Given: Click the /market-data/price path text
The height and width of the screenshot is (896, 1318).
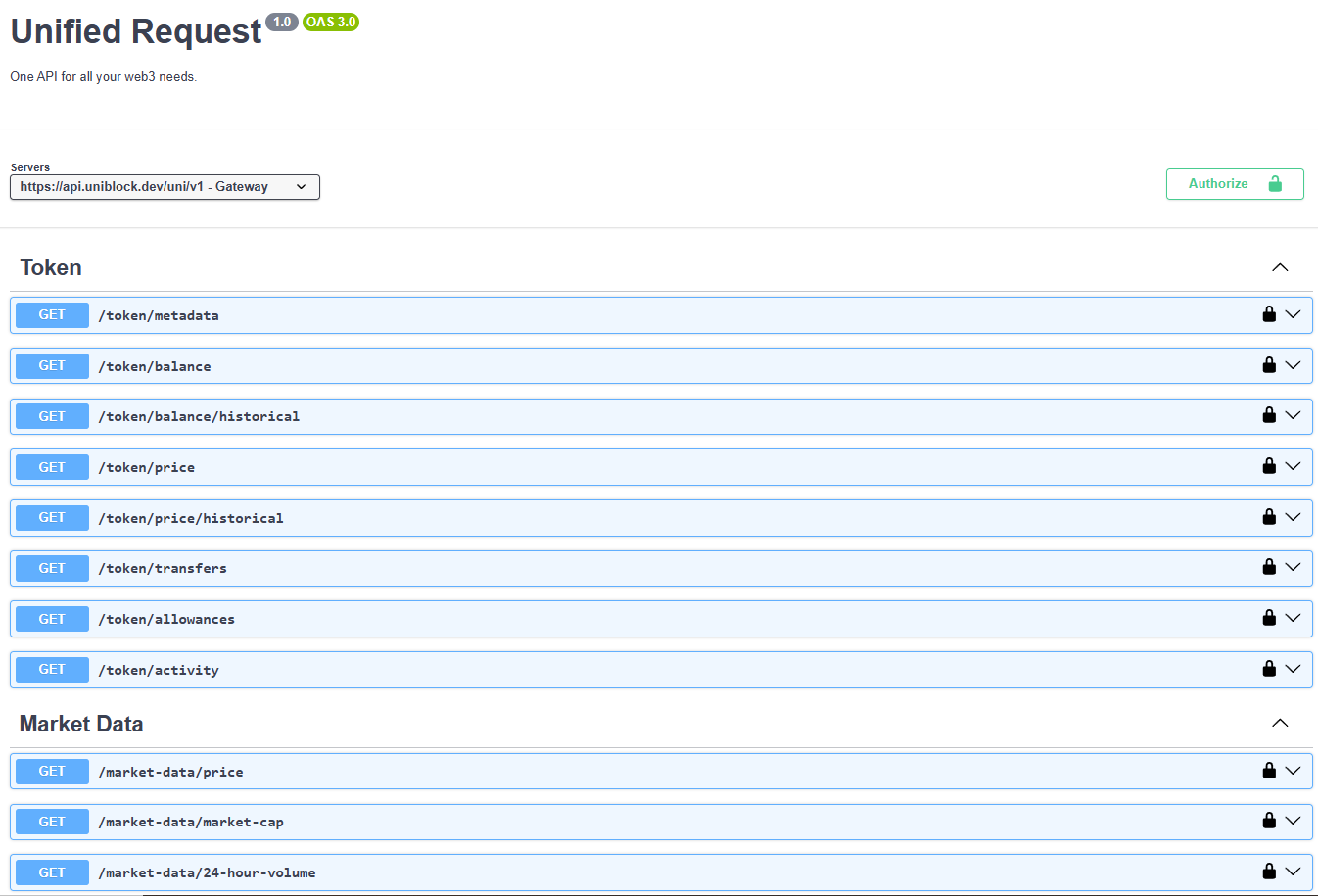Looking at the screenshot, I should pos(170,772).
